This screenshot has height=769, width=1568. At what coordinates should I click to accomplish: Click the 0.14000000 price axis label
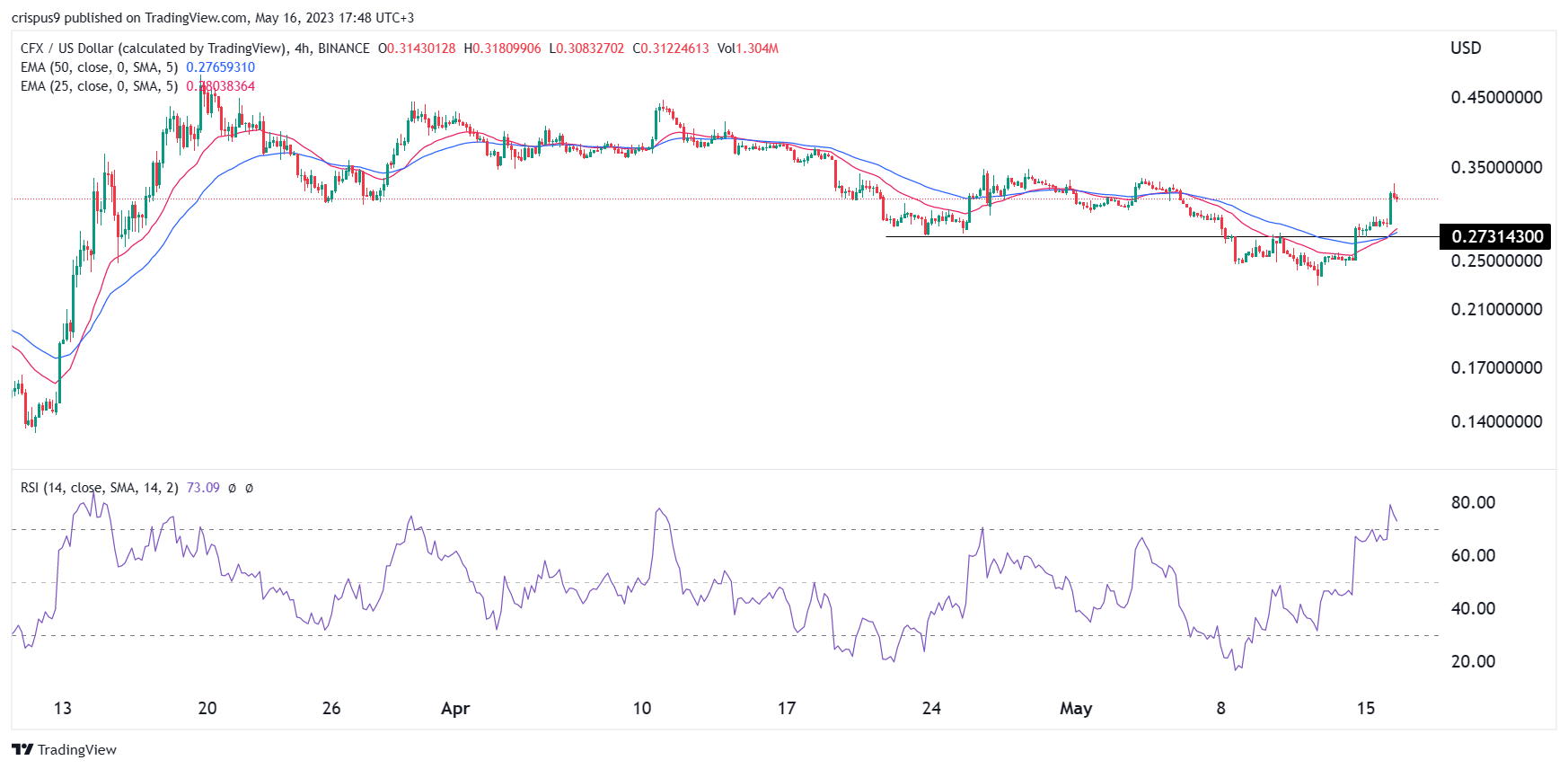click(x=1497, y=421)
